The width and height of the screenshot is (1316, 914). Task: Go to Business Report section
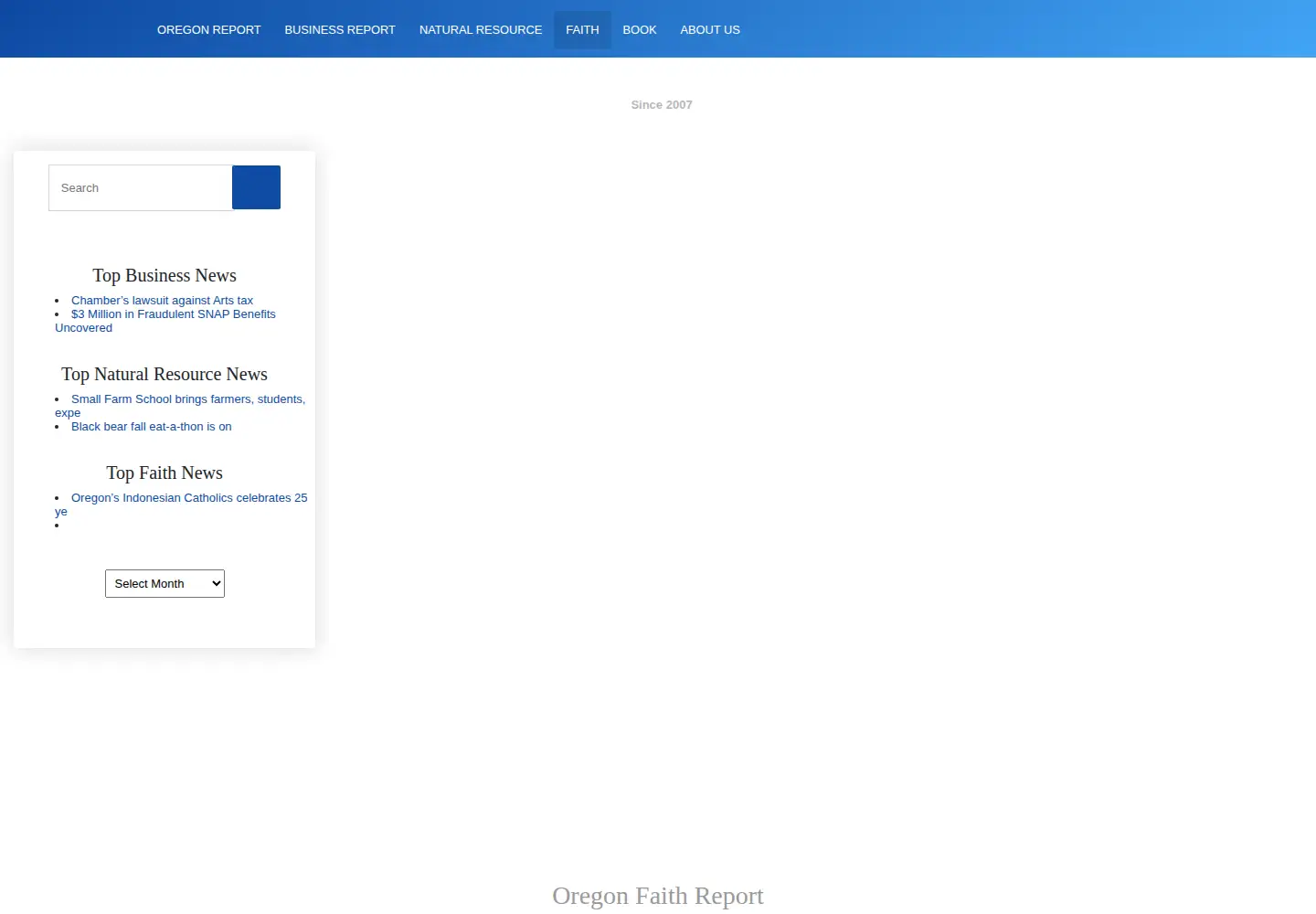[x=340, y=30]
